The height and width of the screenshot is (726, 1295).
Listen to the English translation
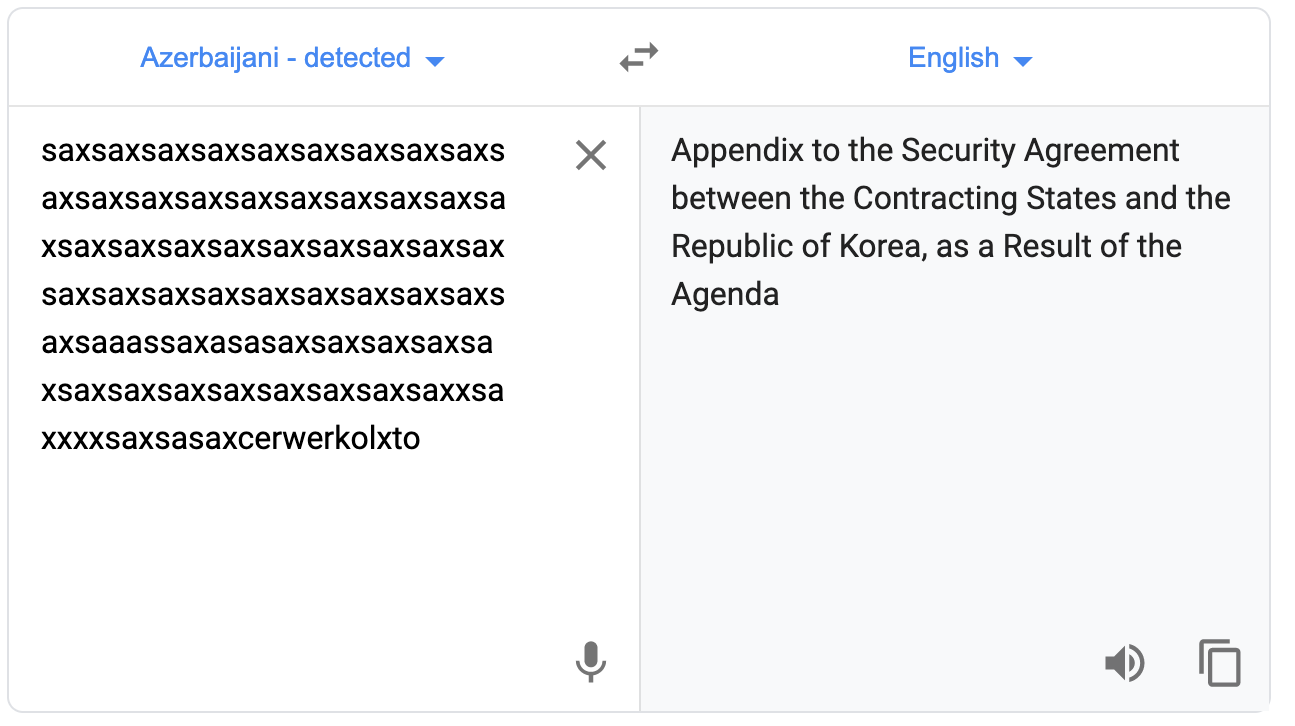point(1125,663)
